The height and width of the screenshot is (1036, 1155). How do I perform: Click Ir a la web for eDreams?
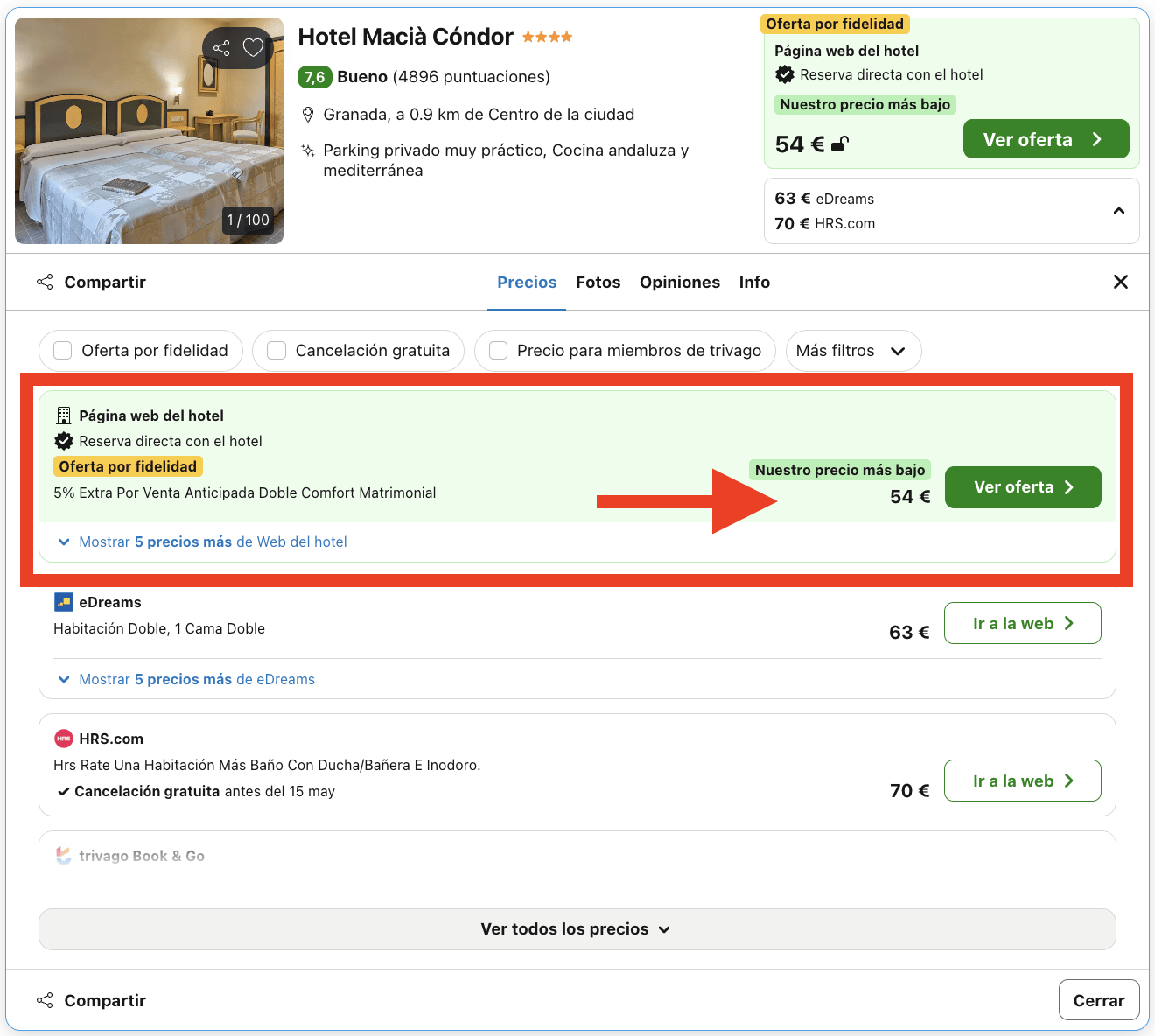click(x=1022, y=623)
